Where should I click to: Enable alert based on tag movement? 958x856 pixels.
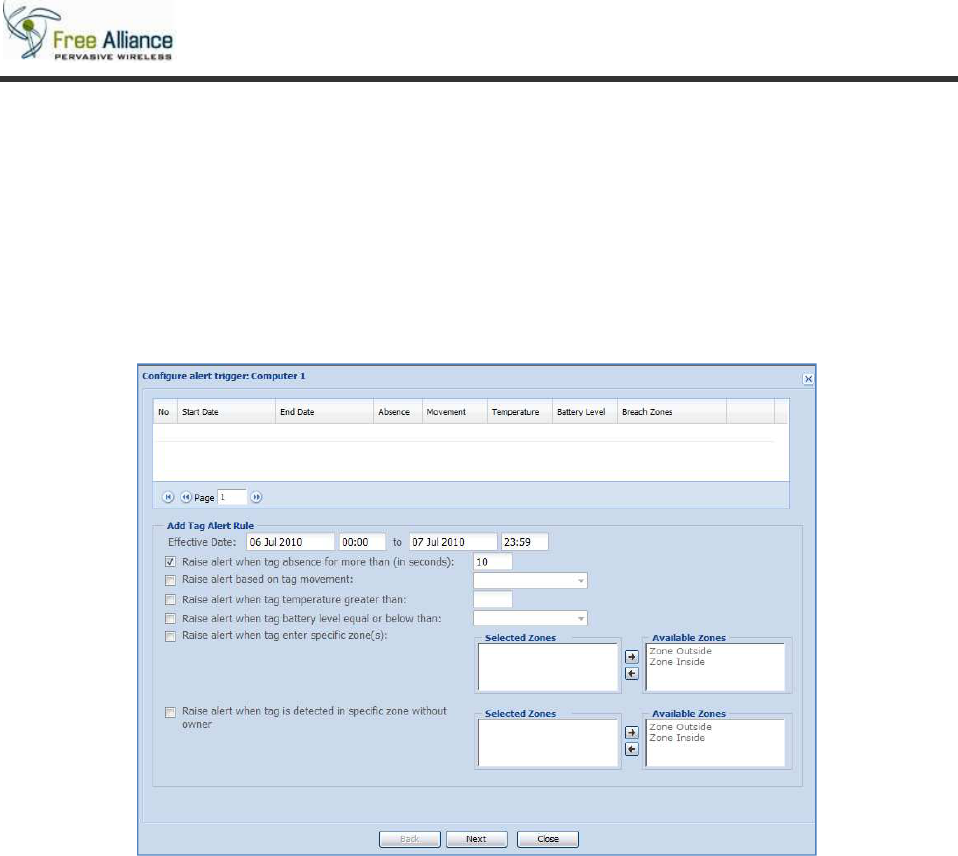click(170, 580)
